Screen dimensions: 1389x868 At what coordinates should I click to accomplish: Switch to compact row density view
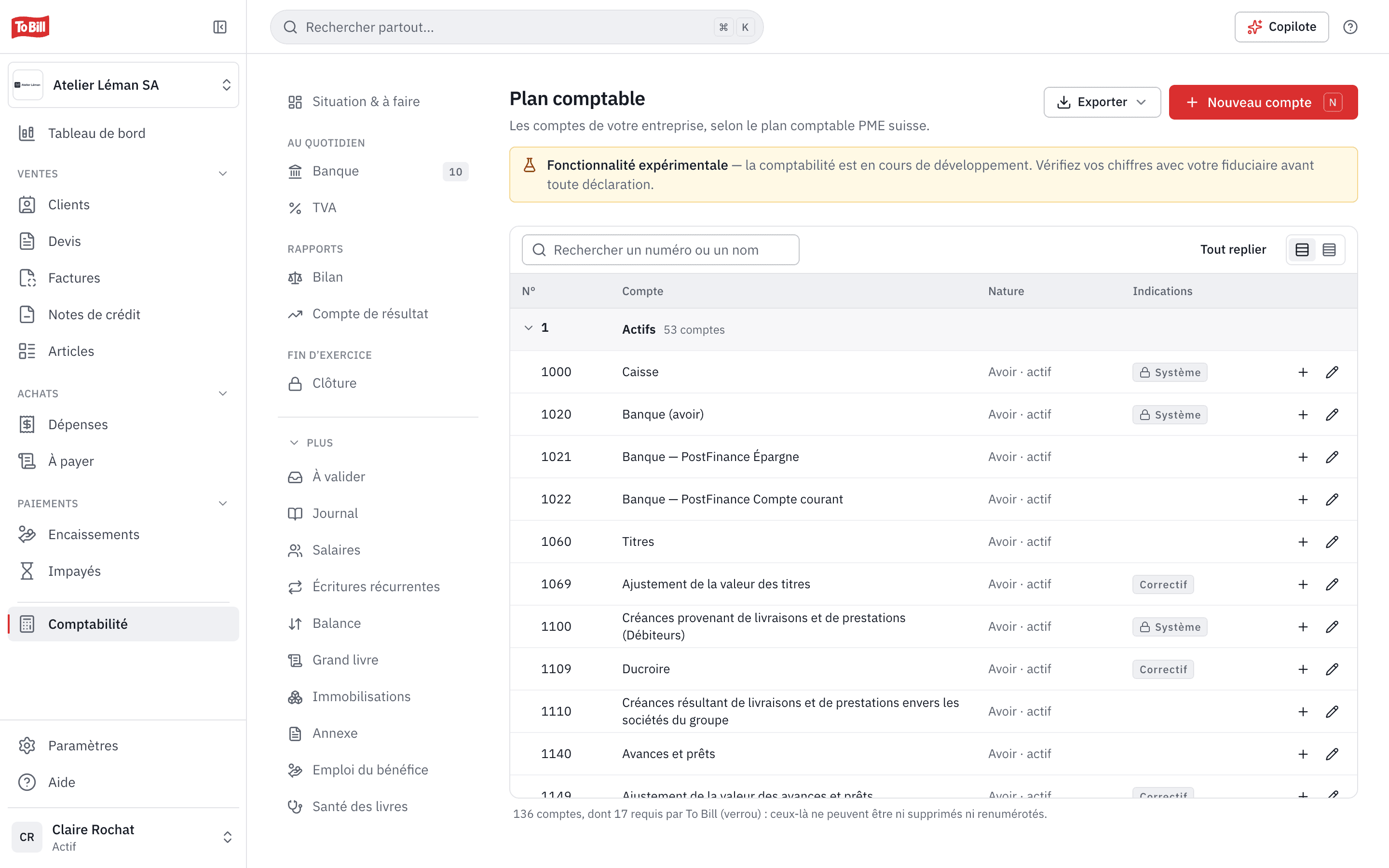pos(1329,250)
